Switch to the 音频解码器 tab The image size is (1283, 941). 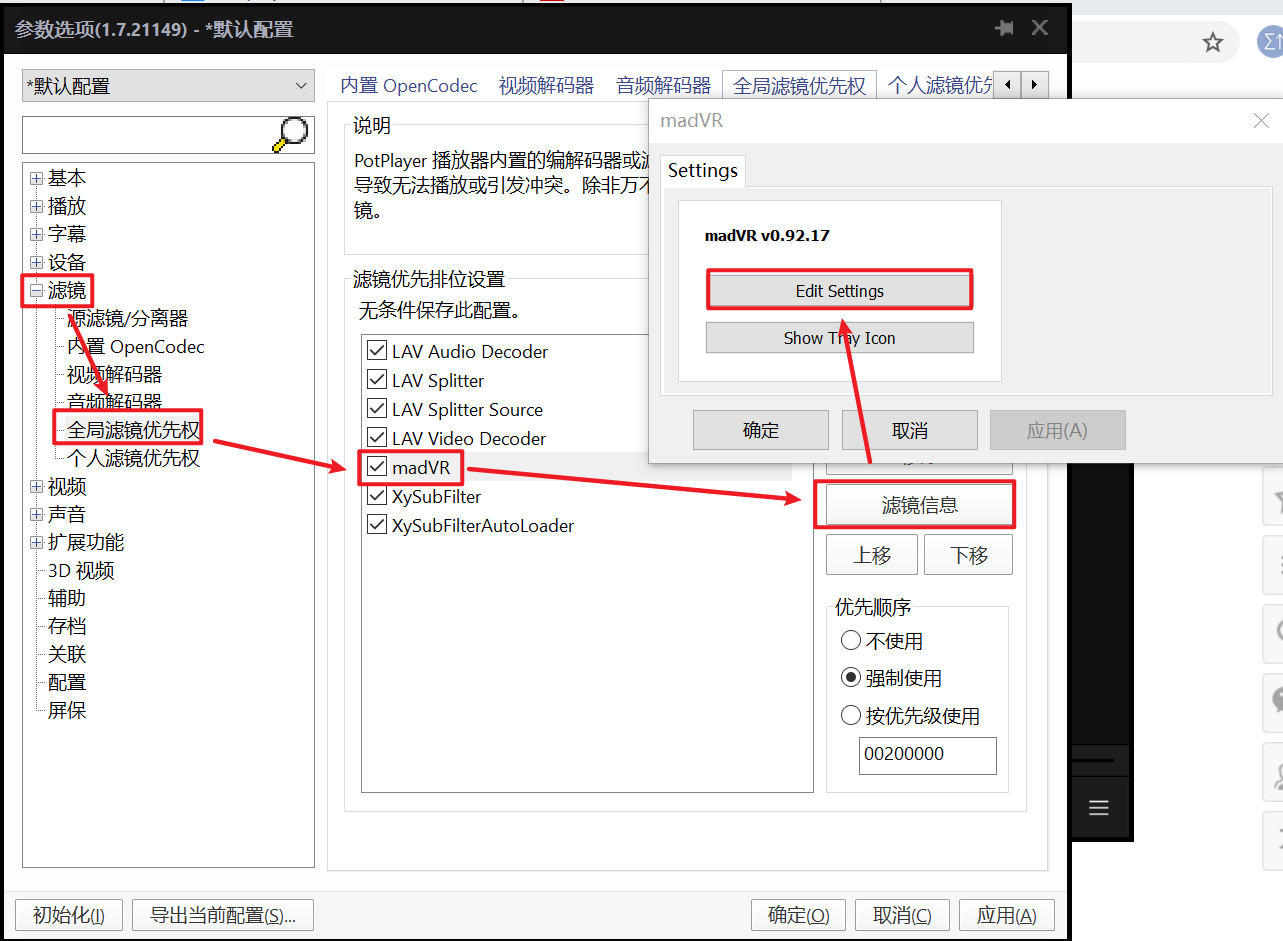click(663, 86)
